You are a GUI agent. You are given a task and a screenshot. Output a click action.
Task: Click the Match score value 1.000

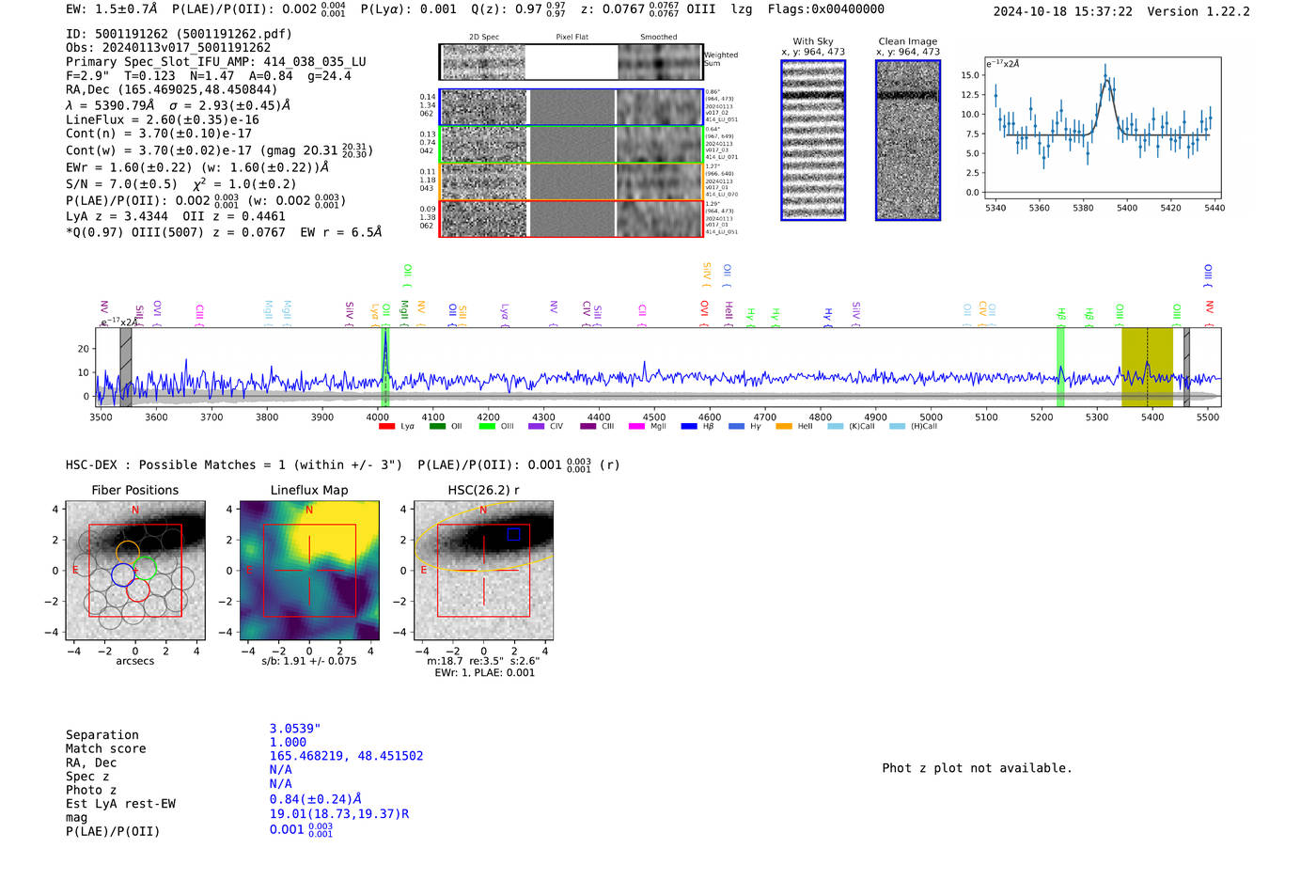[x=288, y=742]
